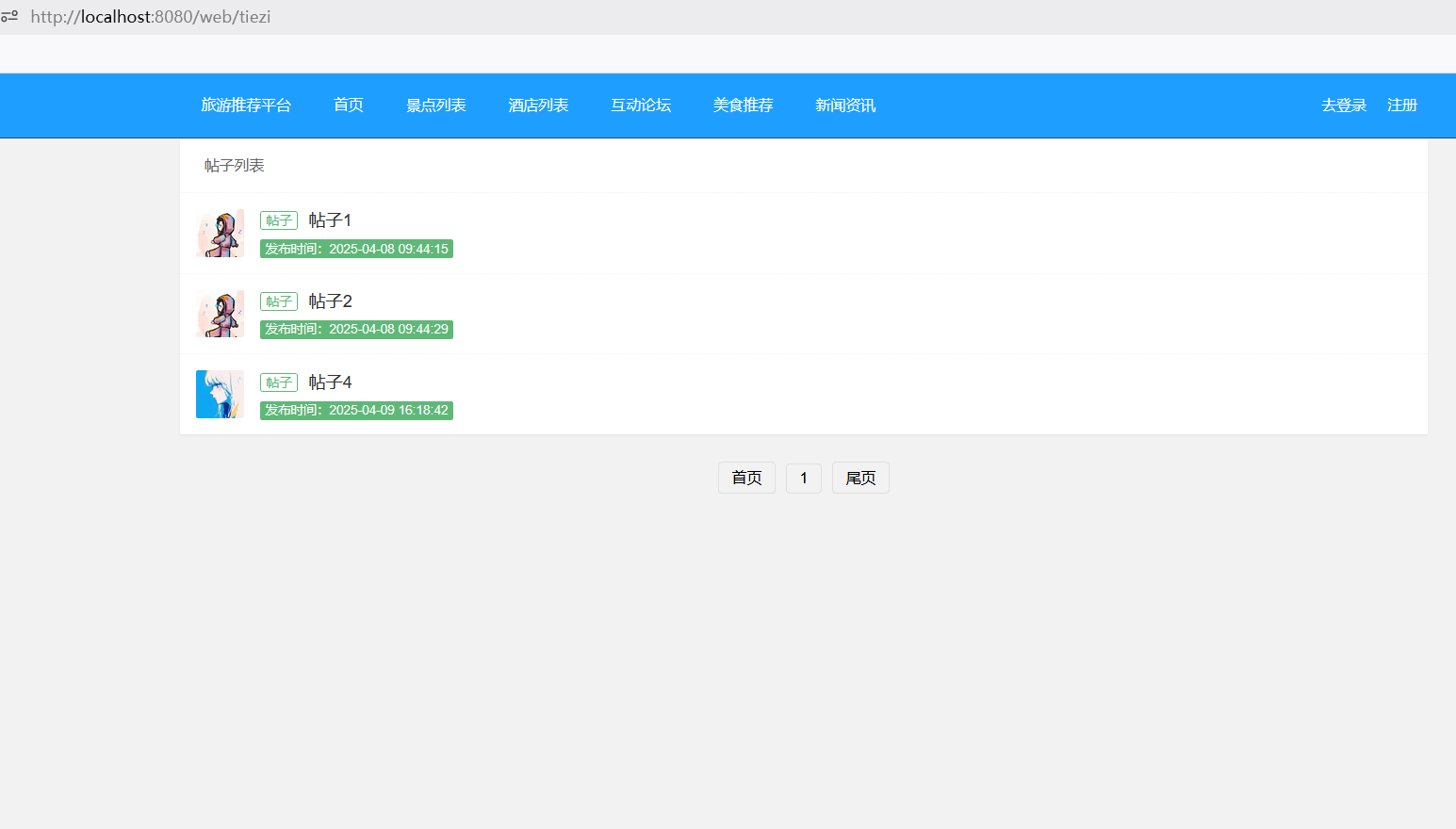
Task: Open the post titled 帖子2
Action: (330, 301)
